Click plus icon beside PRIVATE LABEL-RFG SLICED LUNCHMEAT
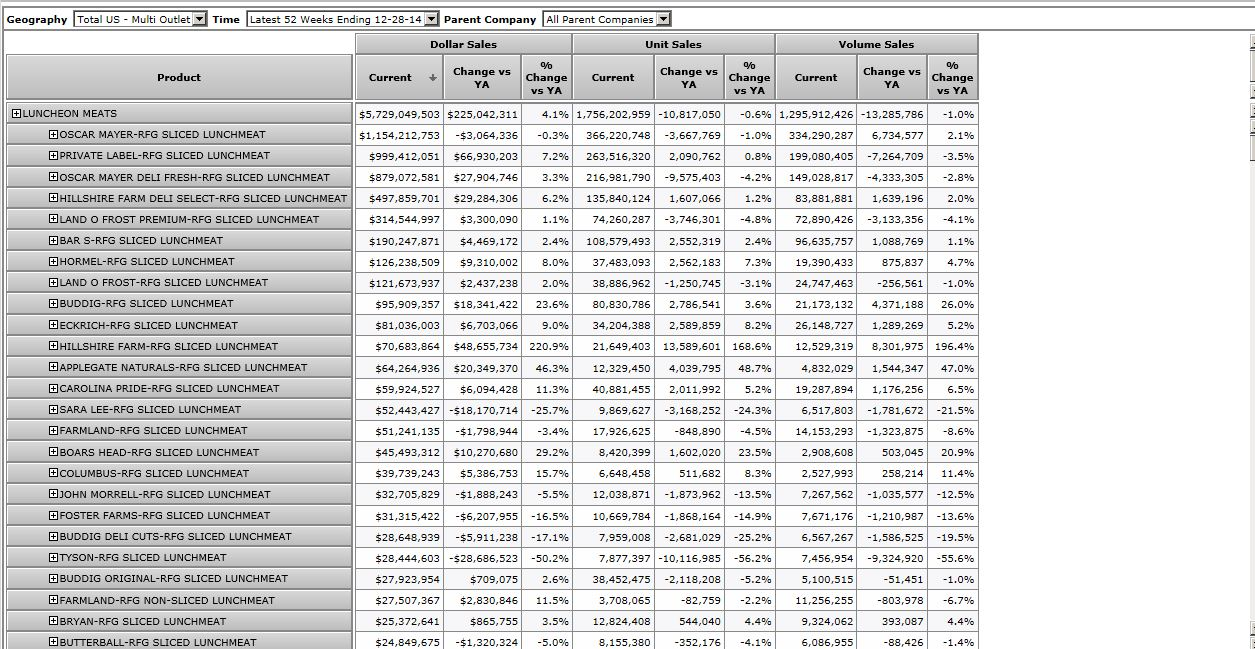Image resolution: width=1255 pixels, height=649 pixels. (x=53, y=156)
